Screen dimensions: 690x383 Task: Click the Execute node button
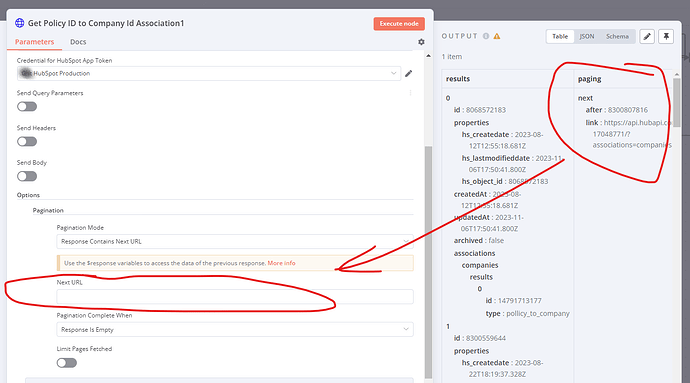(399, 24)
